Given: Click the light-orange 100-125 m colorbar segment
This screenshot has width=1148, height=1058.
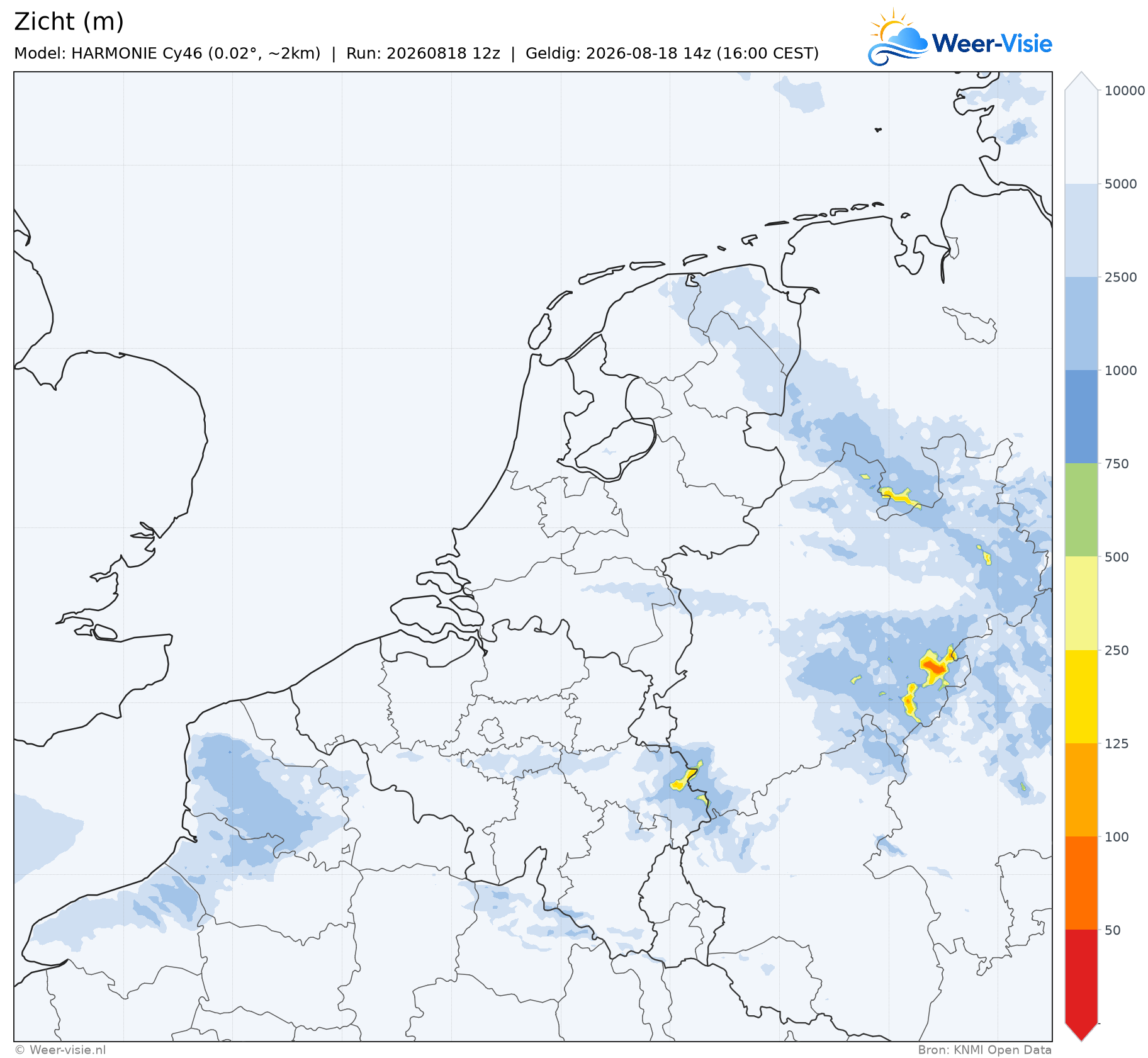Looking at the screenshot, I should tap(1081, 790).
